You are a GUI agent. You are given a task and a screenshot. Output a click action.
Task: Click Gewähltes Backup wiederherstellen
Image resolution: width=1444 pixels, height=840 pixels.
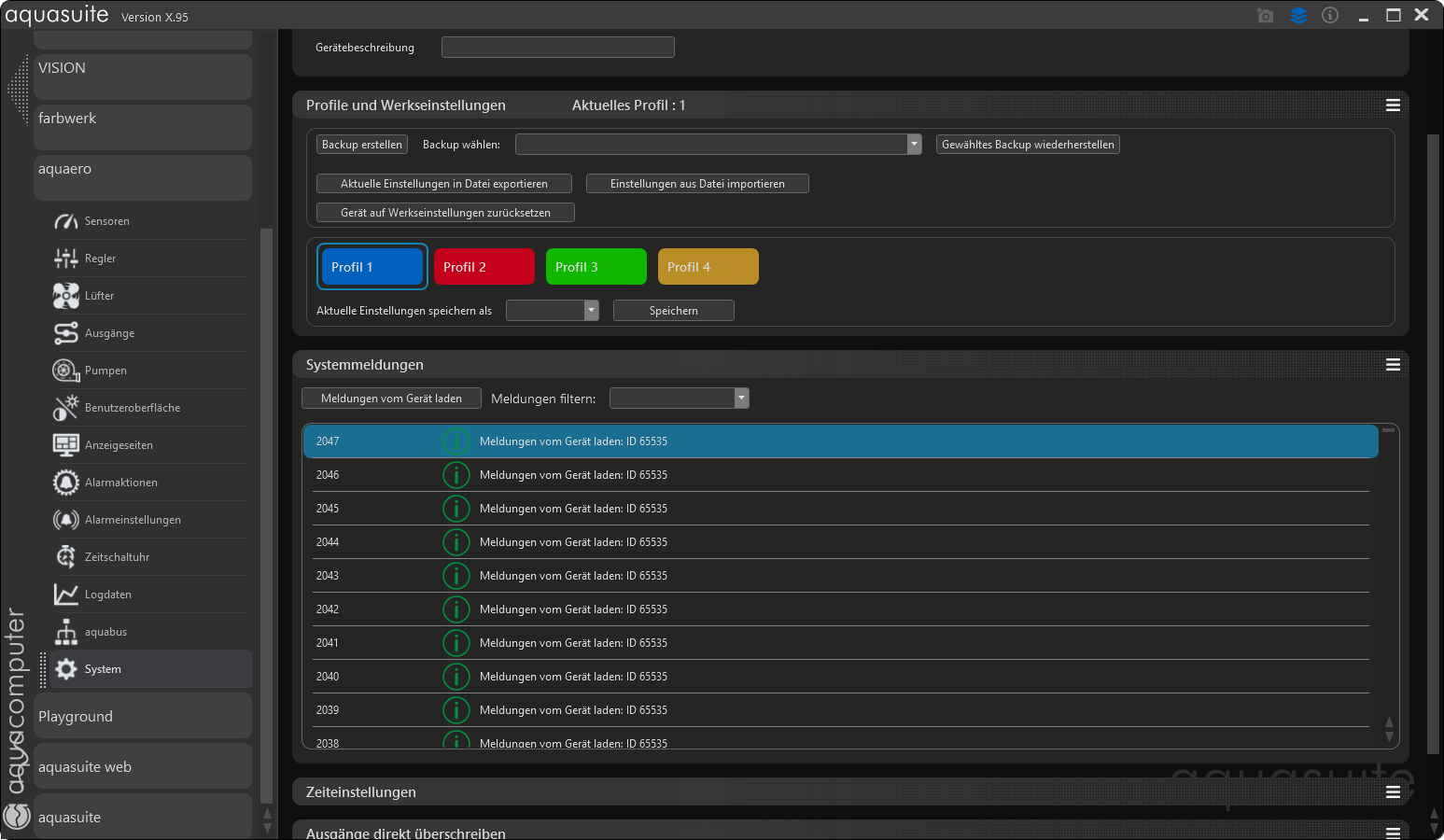pos(1028,145)
